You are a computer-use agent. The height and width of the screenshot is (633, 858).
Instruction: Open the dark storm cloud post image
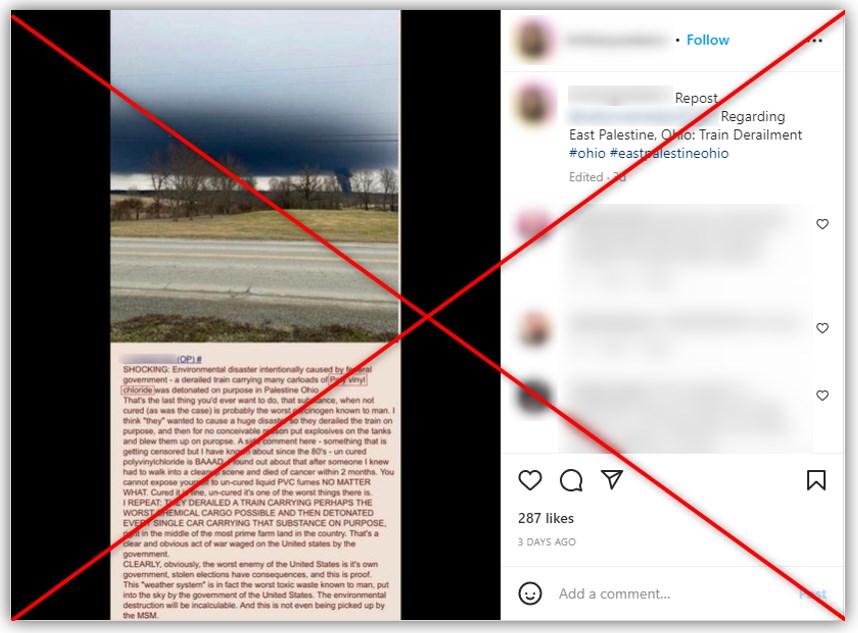pos(255,176)
